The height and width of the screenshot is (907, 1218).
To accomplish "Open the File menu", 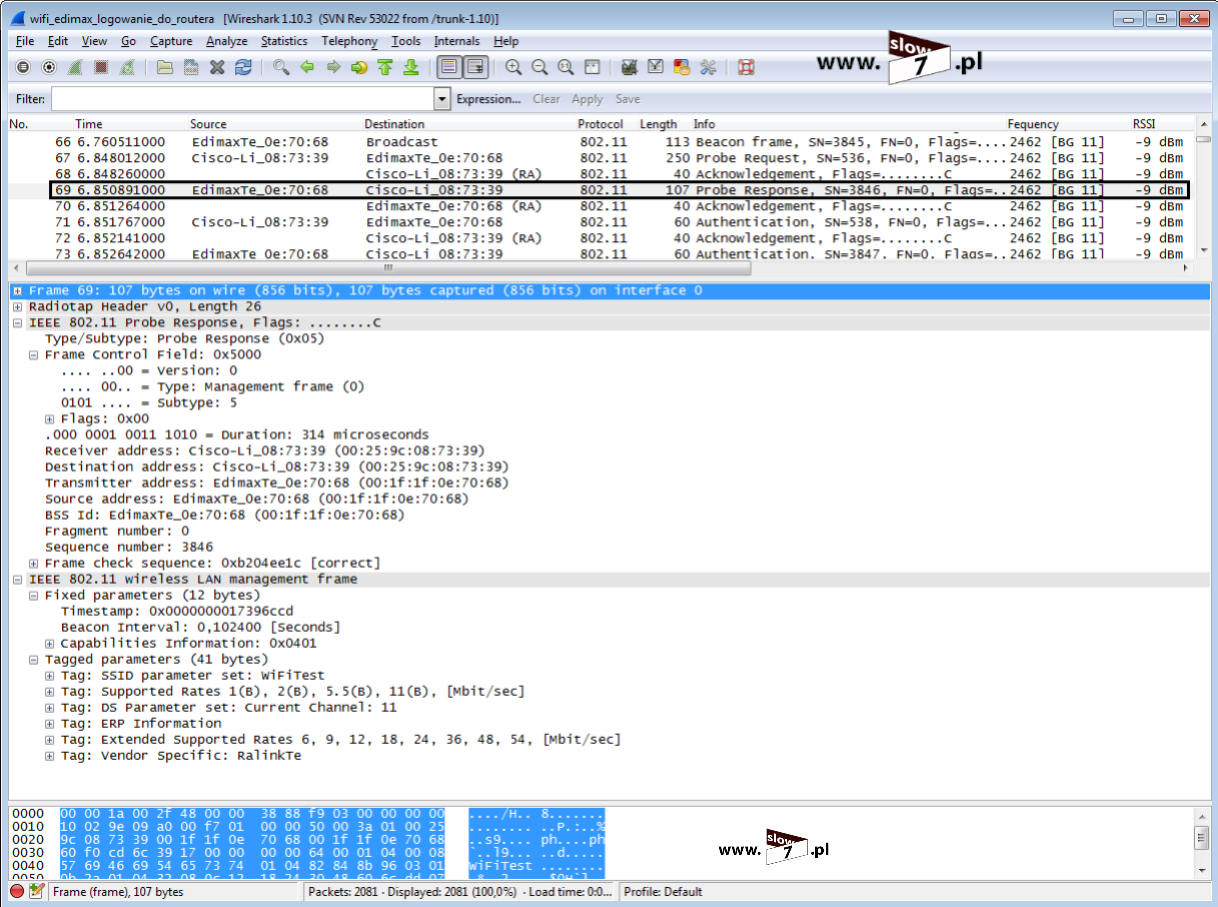I will [25, 41].
